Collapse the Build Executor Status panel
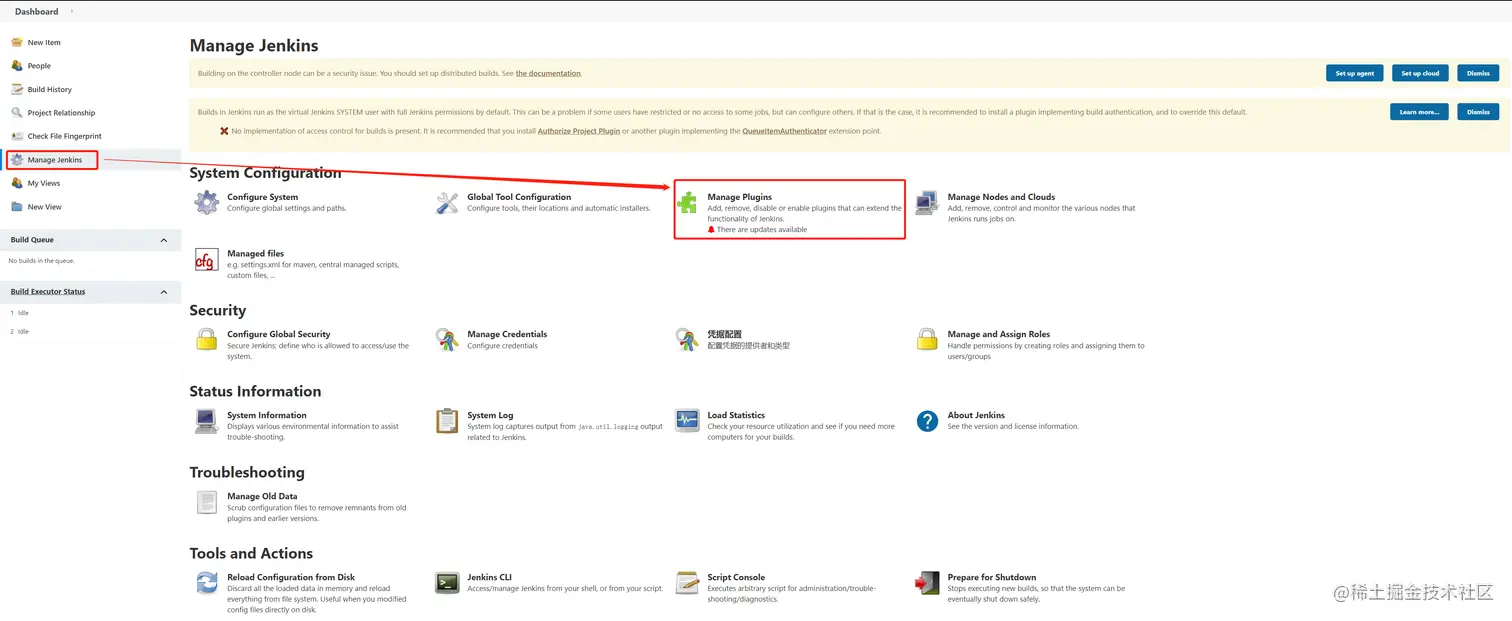Screen dimensions: 1512x621 [164, 292]
